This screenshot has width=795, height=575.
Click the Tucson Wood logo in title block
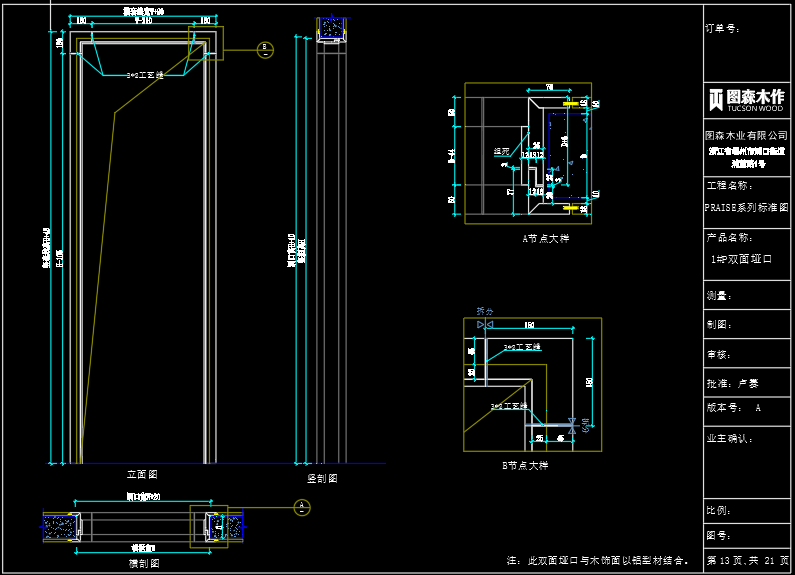tap(746, 98)
